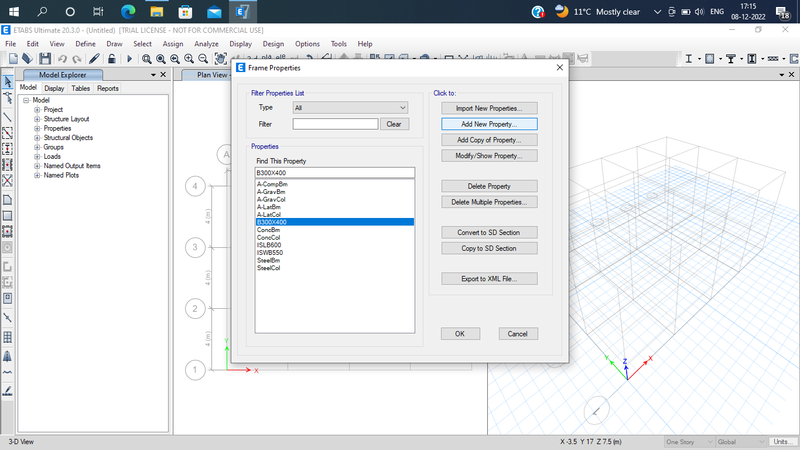Expand the Loads tree node
The width and height of the screenshot is (800, 450).
(x=37, y=157)
